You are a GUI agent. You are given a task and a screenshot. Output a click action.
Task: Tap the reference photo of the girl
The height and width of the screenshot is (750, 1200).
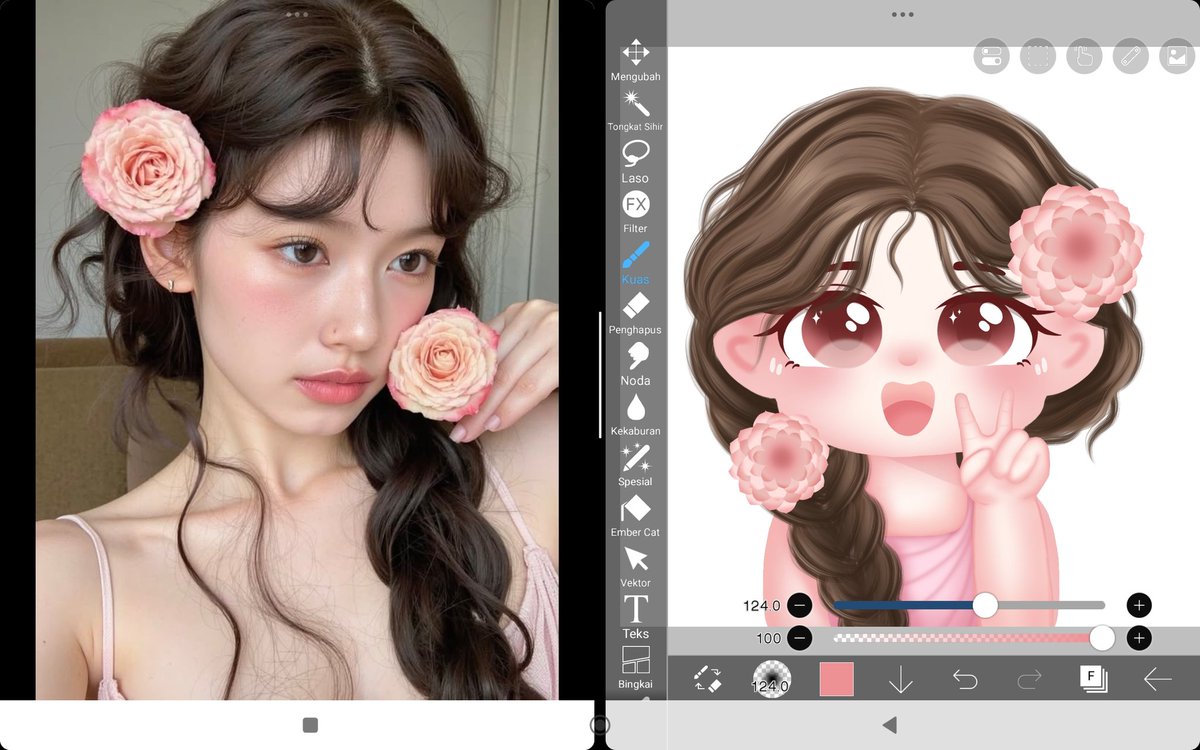point(297,350)
